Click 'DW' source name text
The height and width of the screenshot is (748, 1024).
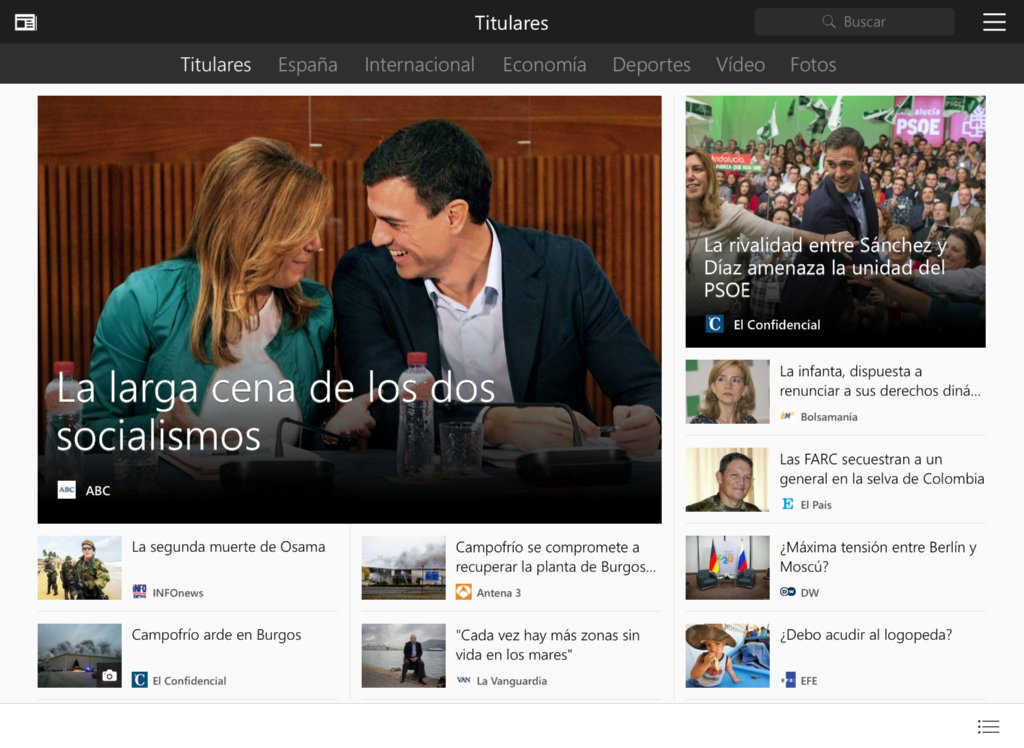pos(810,593)
